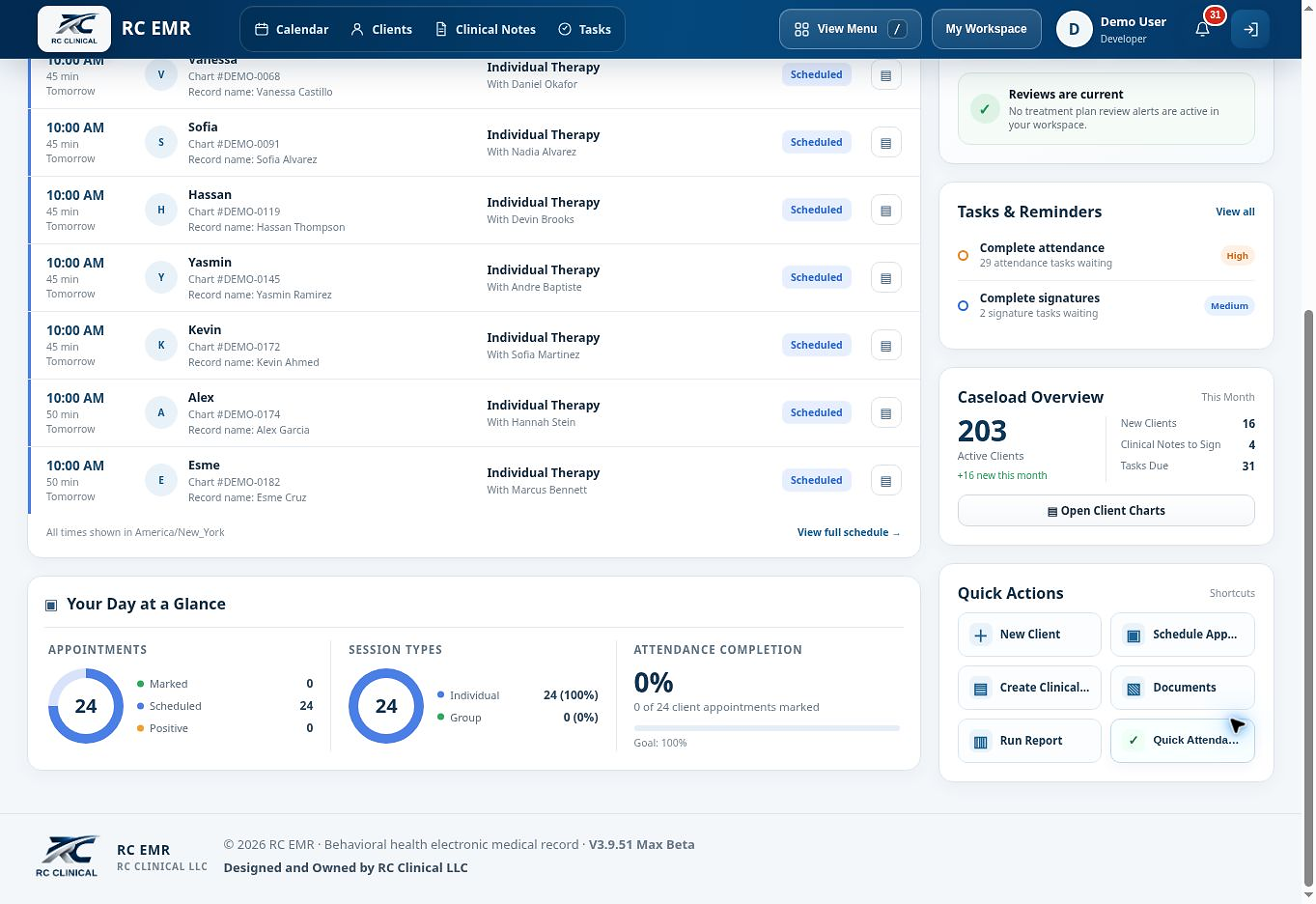1316x904 pixels.
Task: Click Scheduled status badge for Hassan
Action: click(x=816, y=210)
